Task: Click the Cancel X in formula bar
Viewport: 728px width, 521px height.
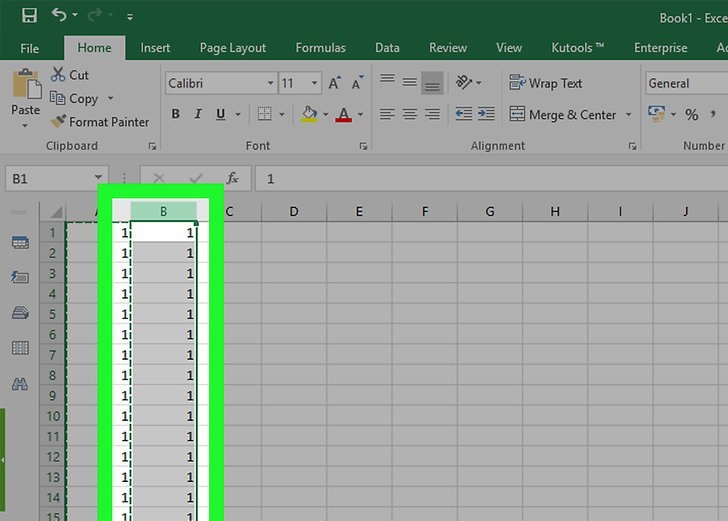Action: (x=159, y=178)
